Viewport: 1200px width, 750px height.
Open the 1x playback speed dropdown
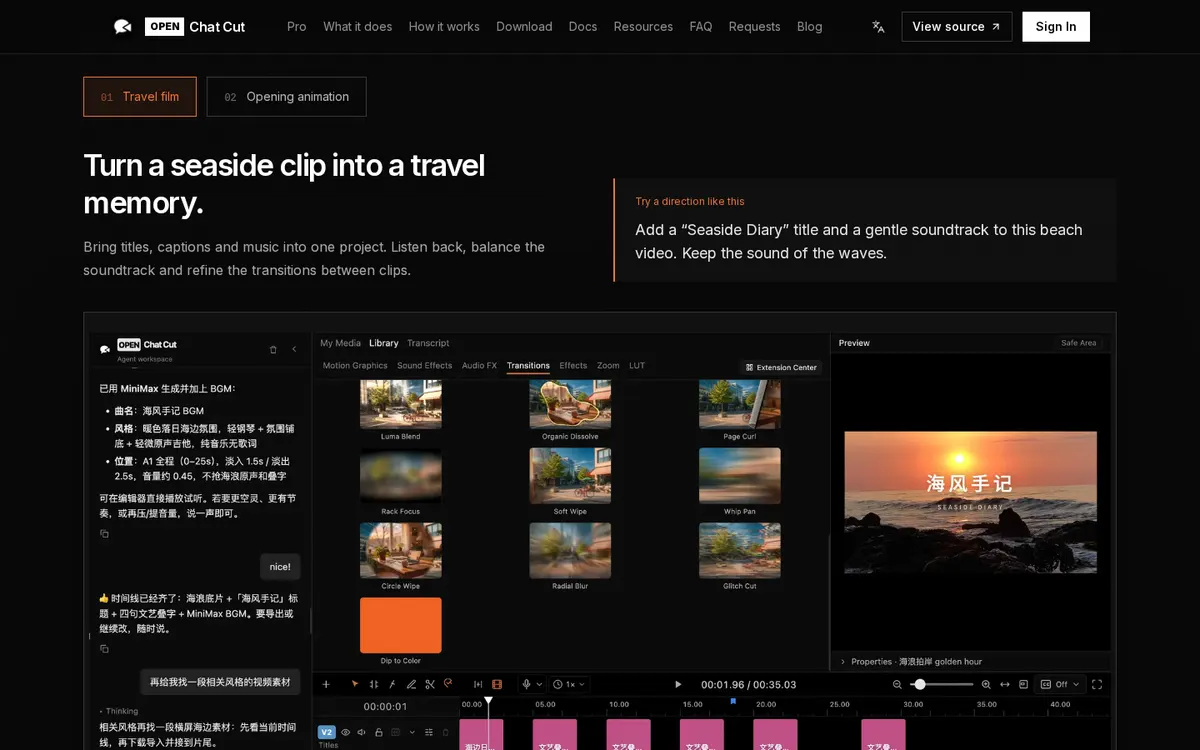pos(569,684)
